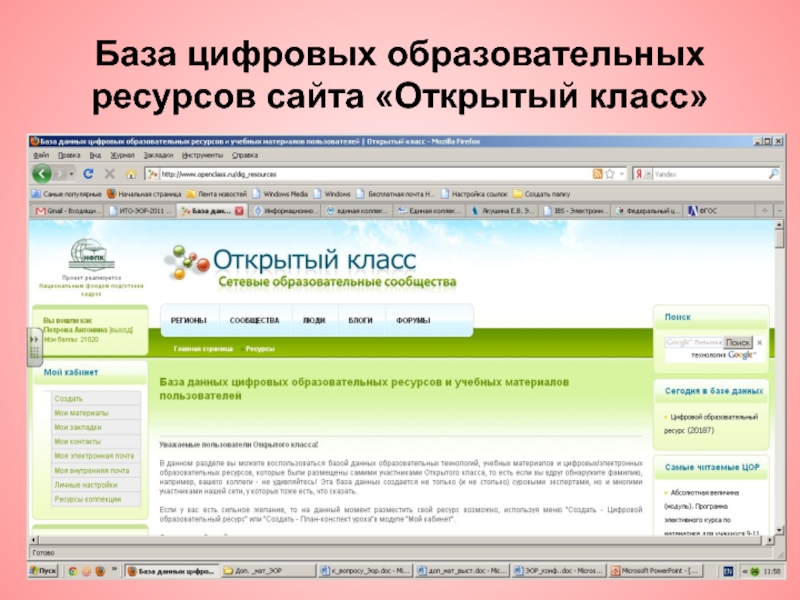Open Цифровой образовательный ресурс (20187) link

(711, 423)
